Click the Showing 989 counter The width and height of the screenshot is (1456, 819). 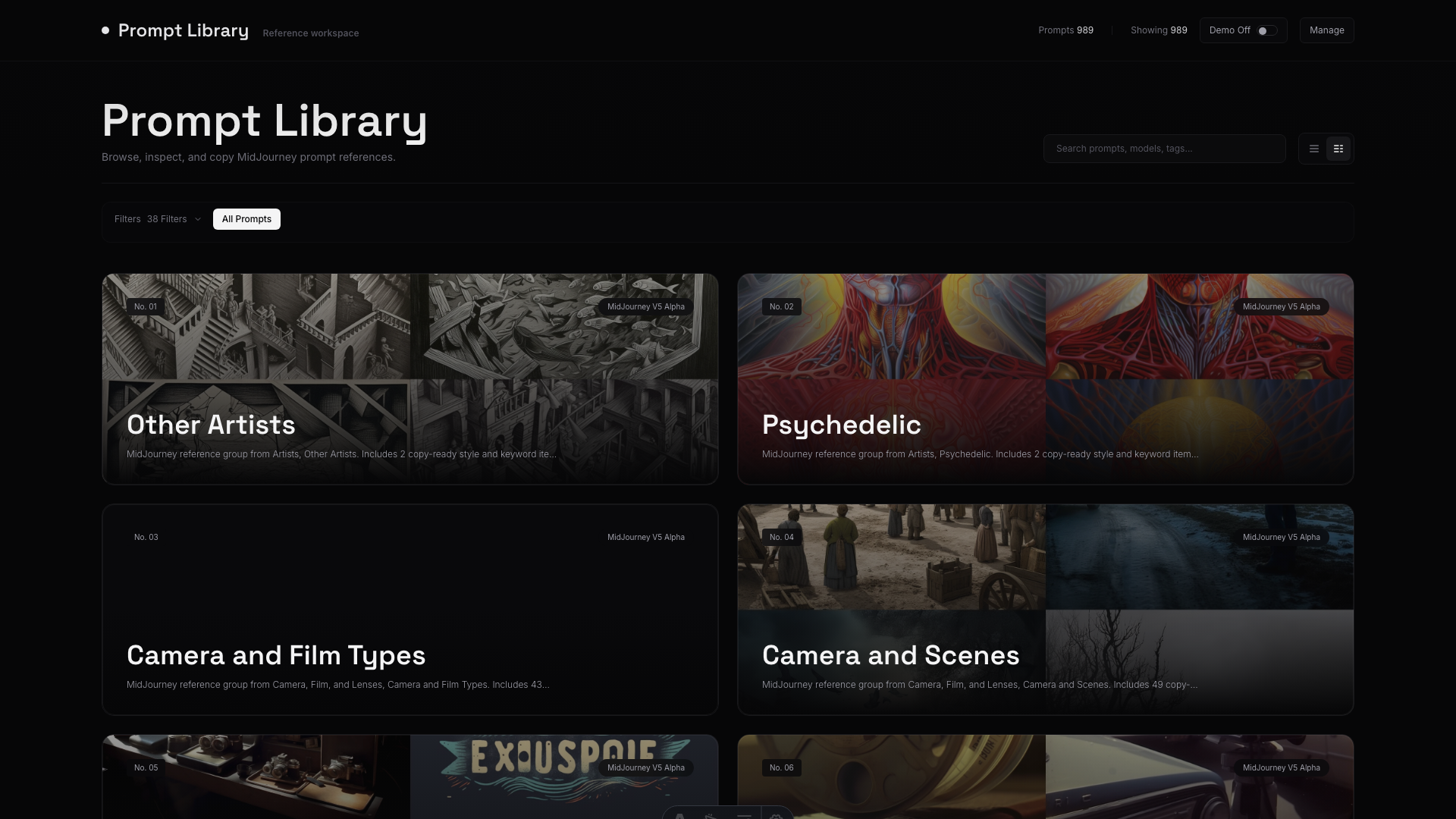[1159, 30]
